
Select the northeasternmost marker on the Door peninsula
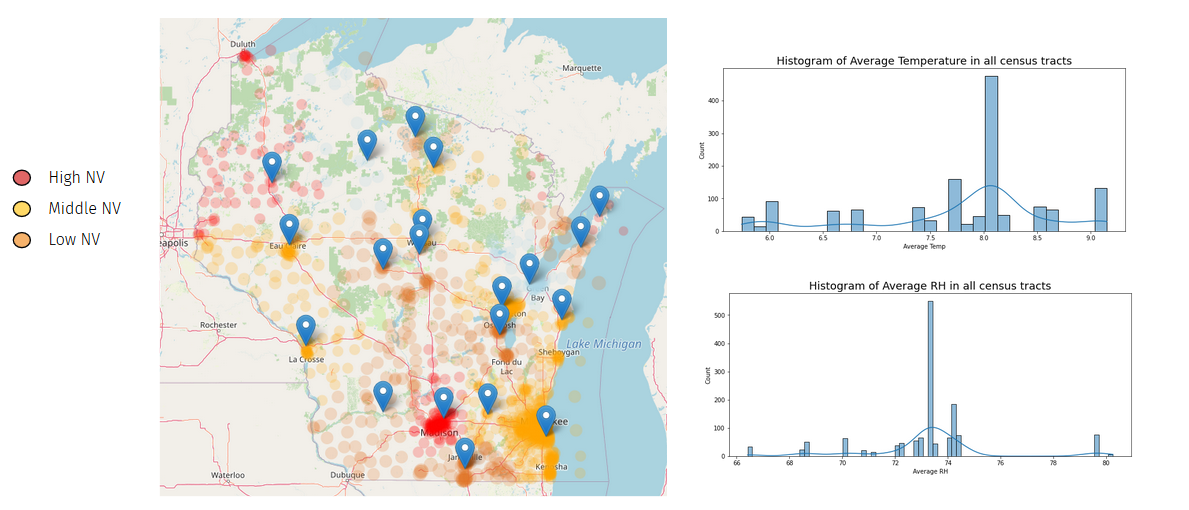[600, 201]
